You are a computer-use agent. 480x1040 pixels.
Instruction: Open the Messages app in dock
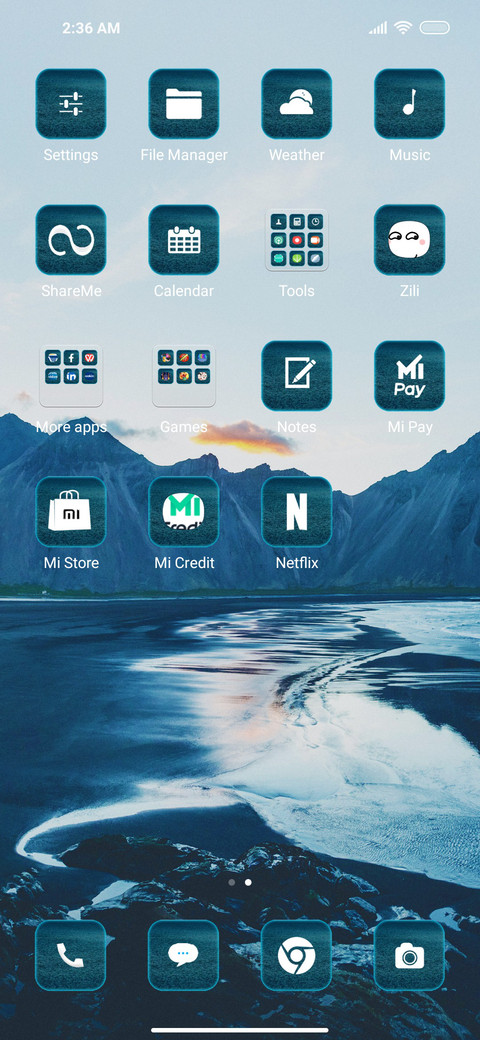click(184, 955)
